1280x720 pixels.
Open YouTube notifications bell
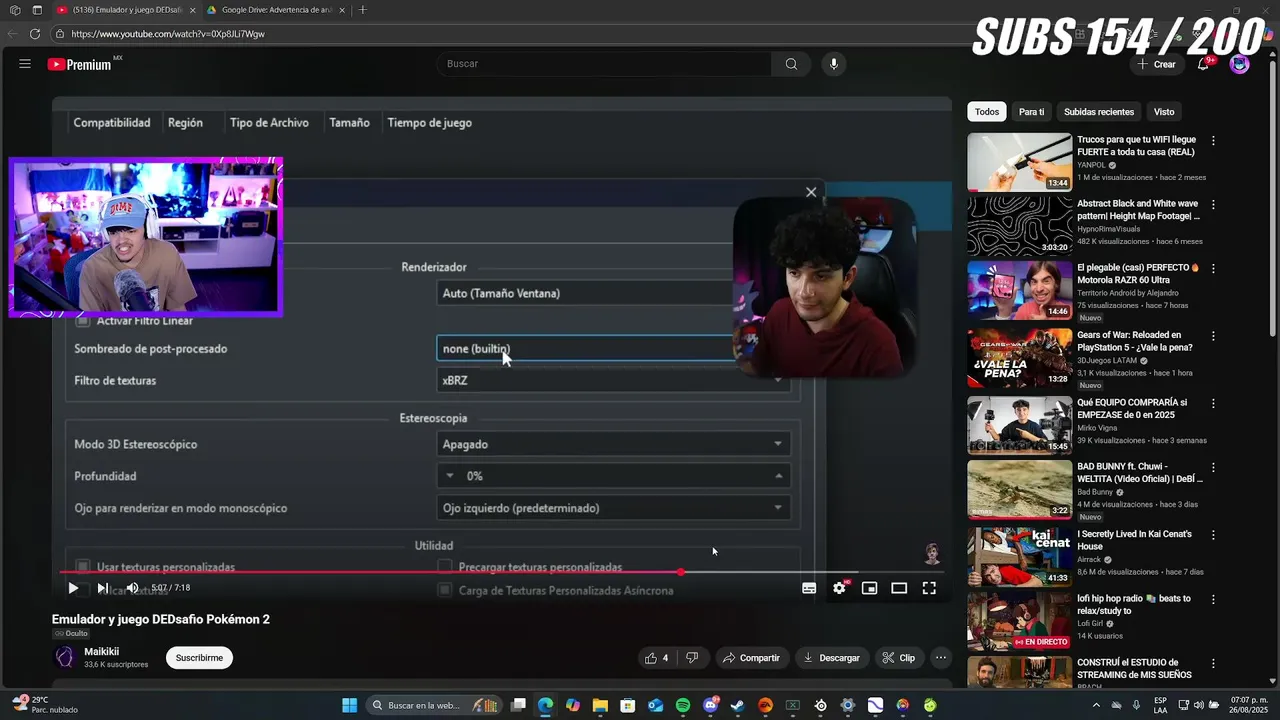point(1203,64)
